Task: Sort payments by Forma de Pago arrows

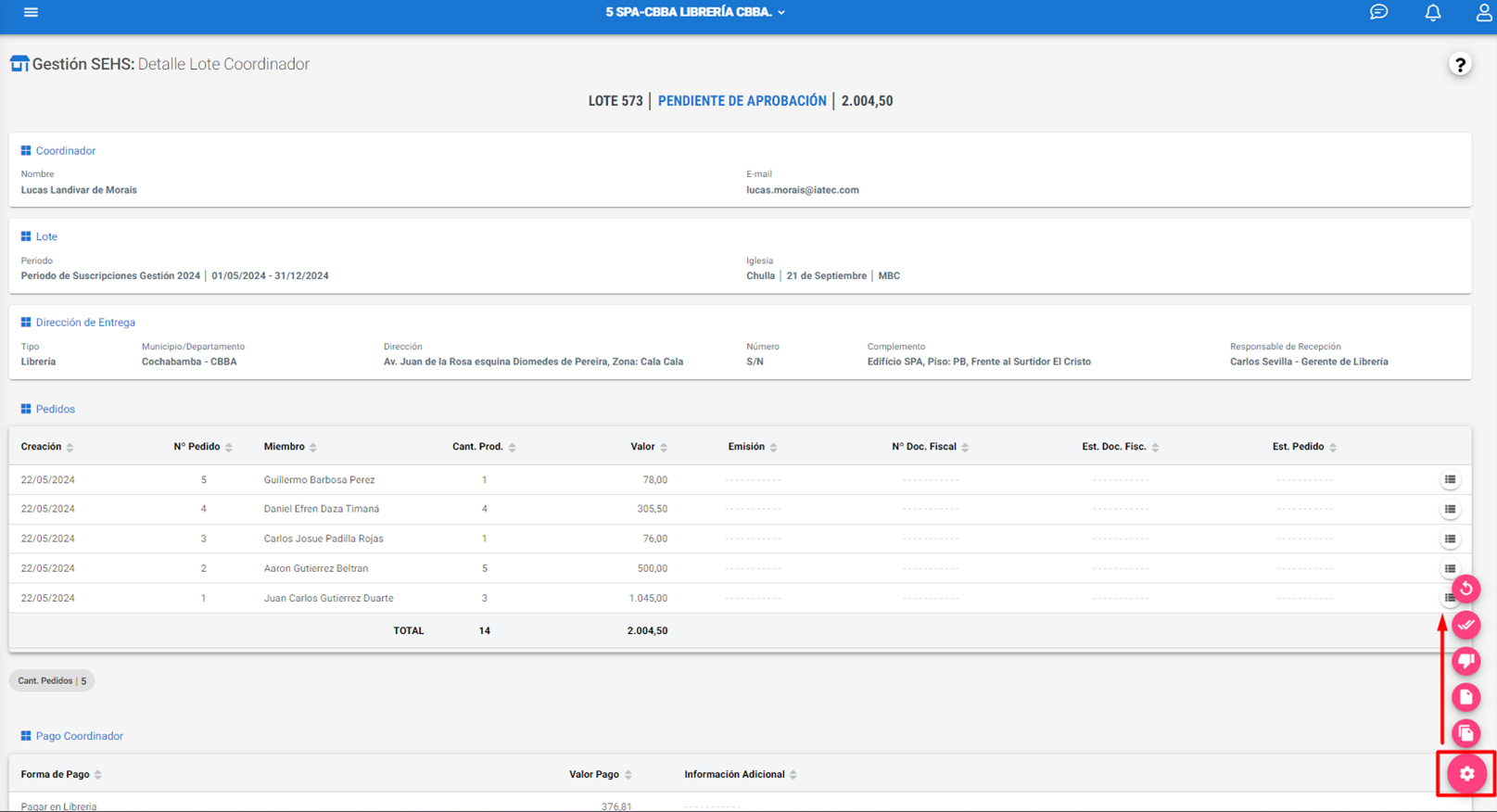Action: tap(98, 775)
